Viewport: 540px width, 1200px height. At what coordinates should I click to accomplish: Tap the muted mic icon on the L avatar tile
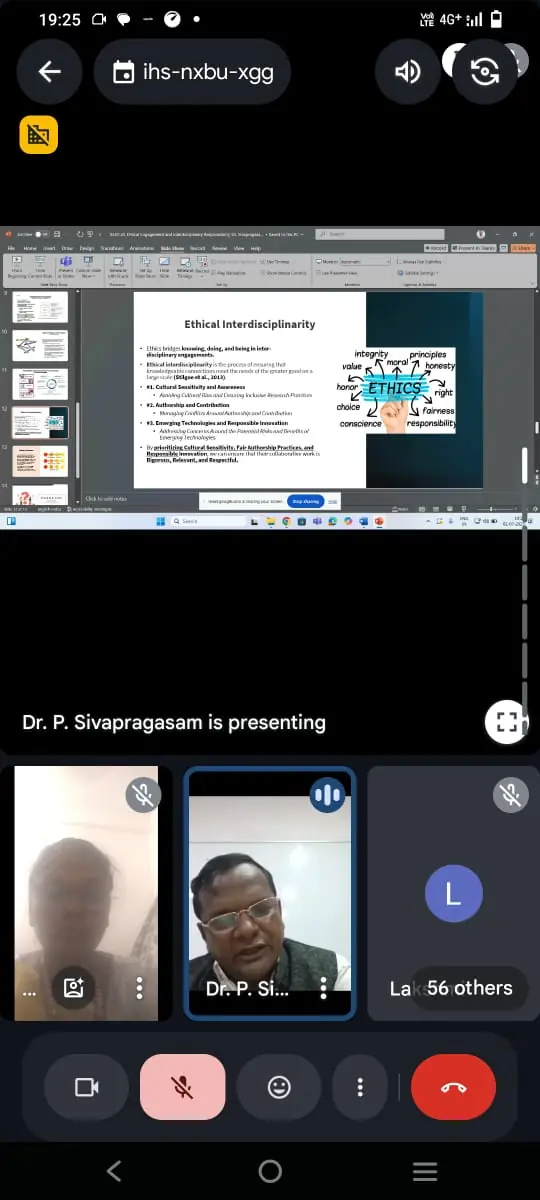click(x=510, y=794)
